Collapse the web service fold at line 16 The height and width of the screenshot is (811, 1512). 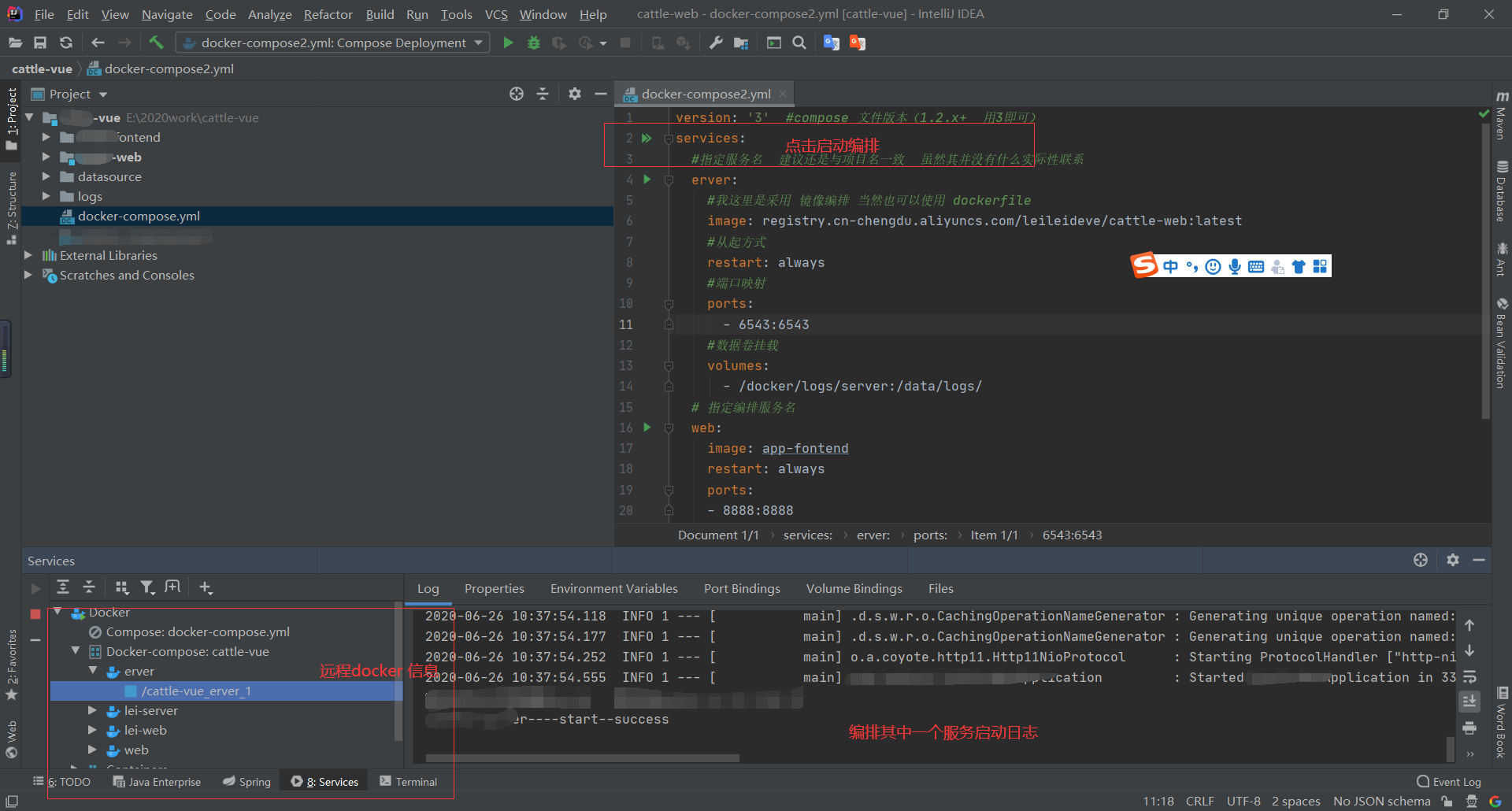669,428
